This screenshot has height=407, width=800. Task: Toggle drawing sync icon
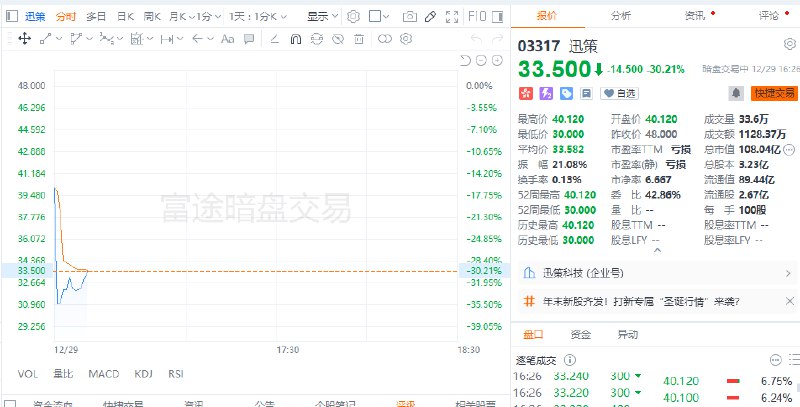317,39
